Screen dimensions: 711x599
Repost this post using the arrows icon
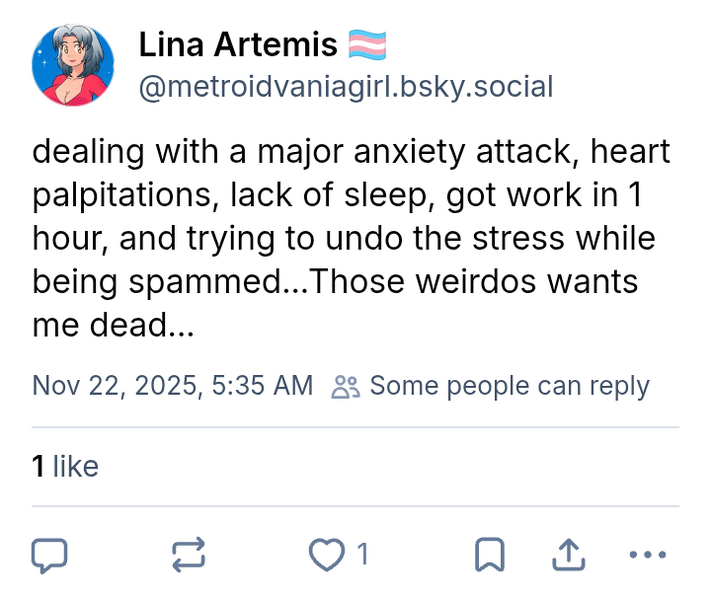coord(189,555)
